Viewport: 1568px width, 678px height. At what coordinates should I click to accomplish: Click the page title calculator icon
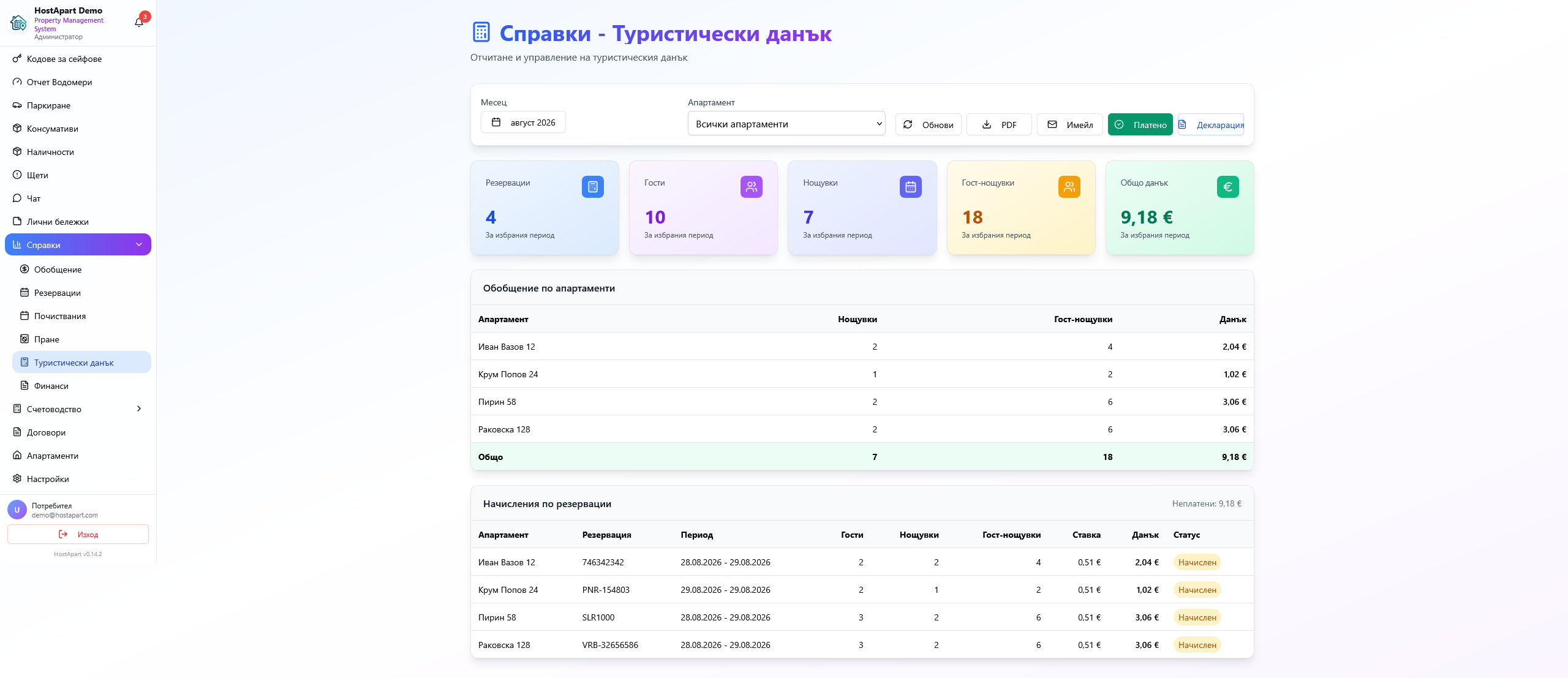click(481, 32)
